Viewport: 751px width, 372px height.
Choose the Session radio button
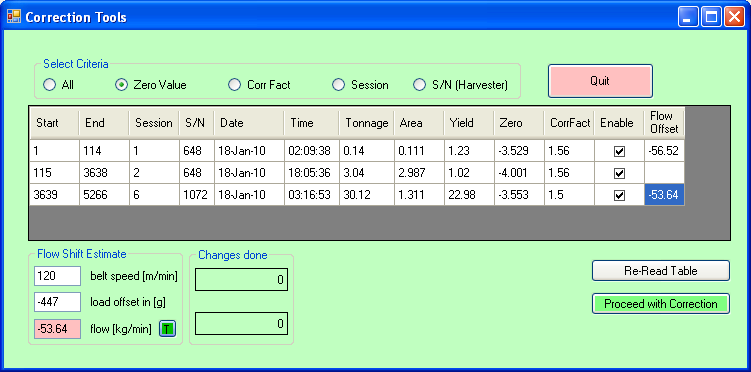pos(339,85)
